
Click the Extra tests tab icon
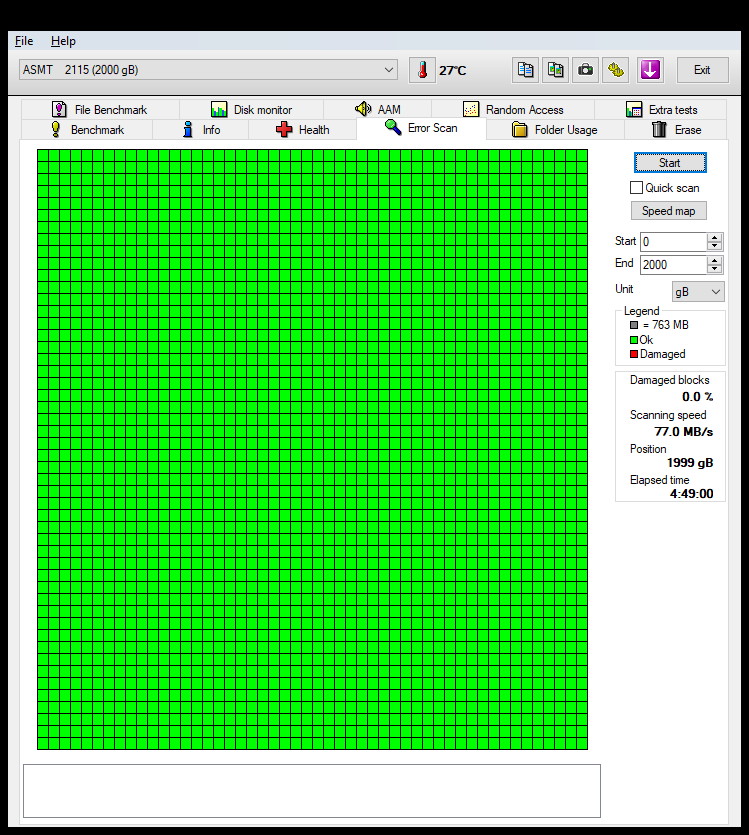633,109
